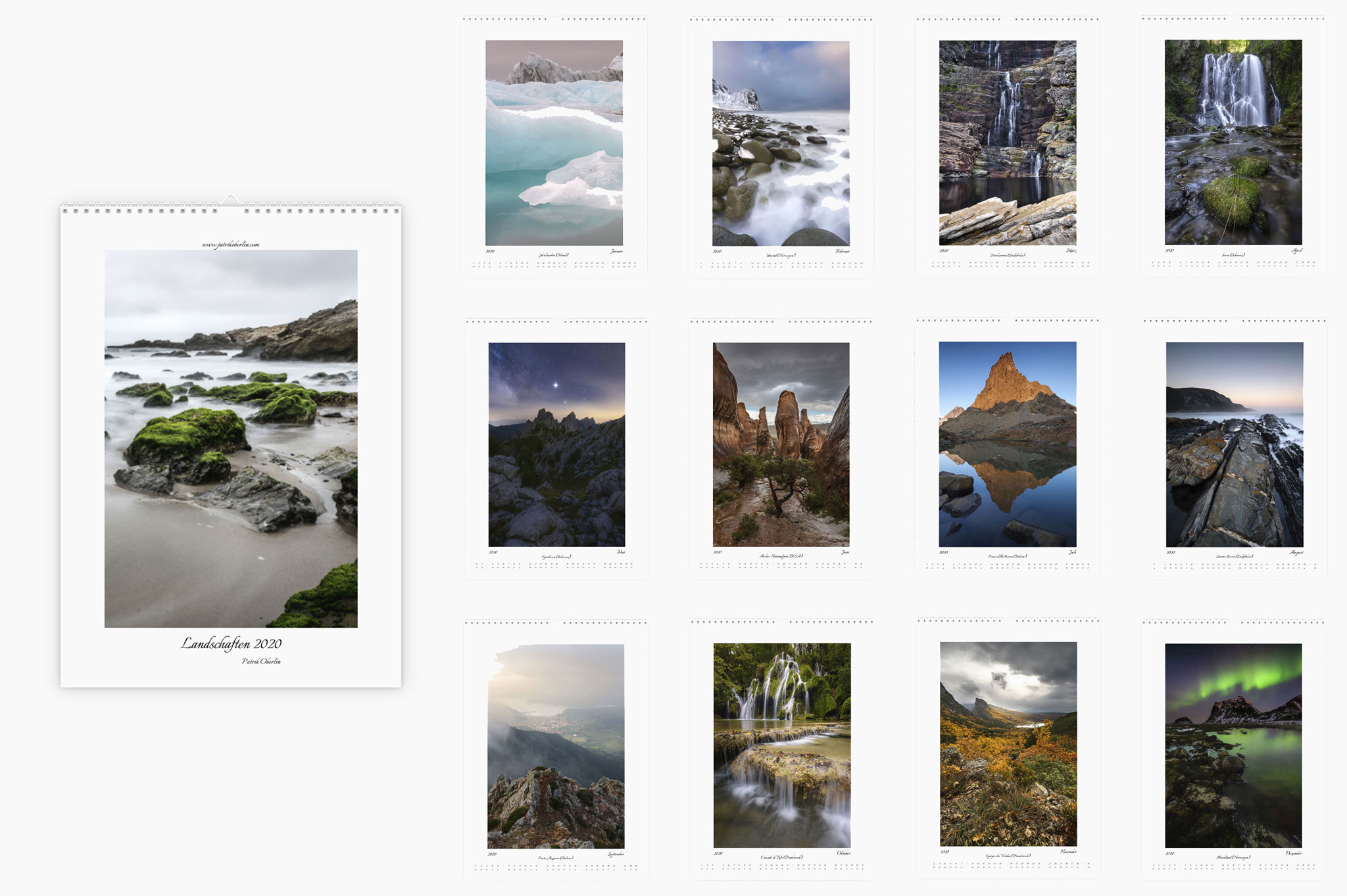Click the www.patrikoberlin.com link on cover

point(230,245)
